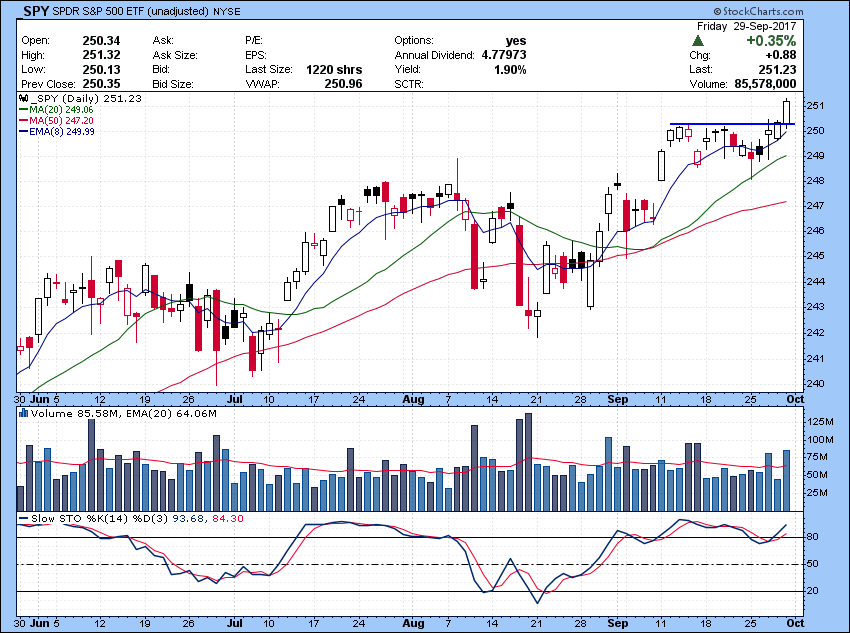Click the Last Size value 1220 shrs

coord(334,69)
